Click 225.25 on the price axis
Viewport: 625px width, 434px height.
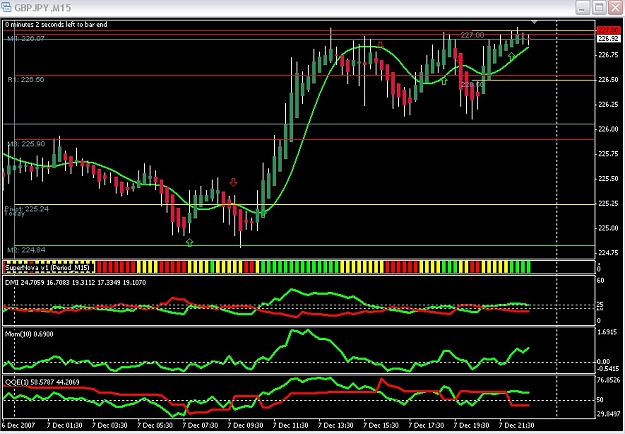coord(608,204)
